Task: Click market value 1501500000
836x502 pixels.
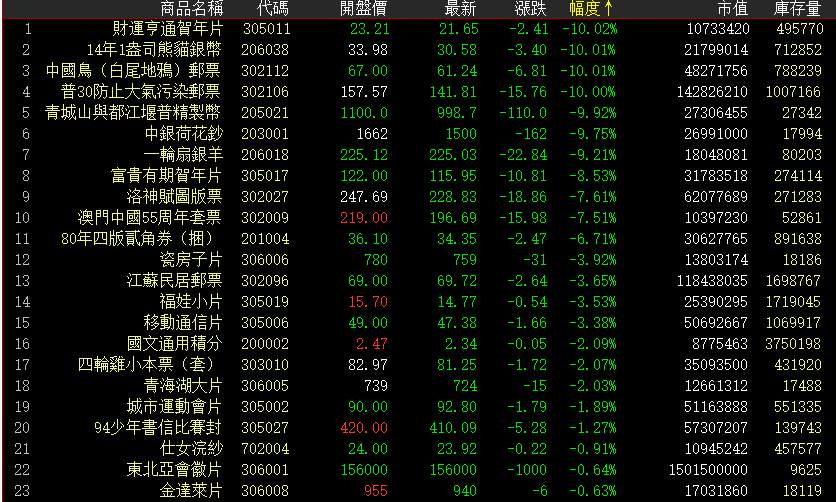Action: pyautogui.click(x=709, y=469)
